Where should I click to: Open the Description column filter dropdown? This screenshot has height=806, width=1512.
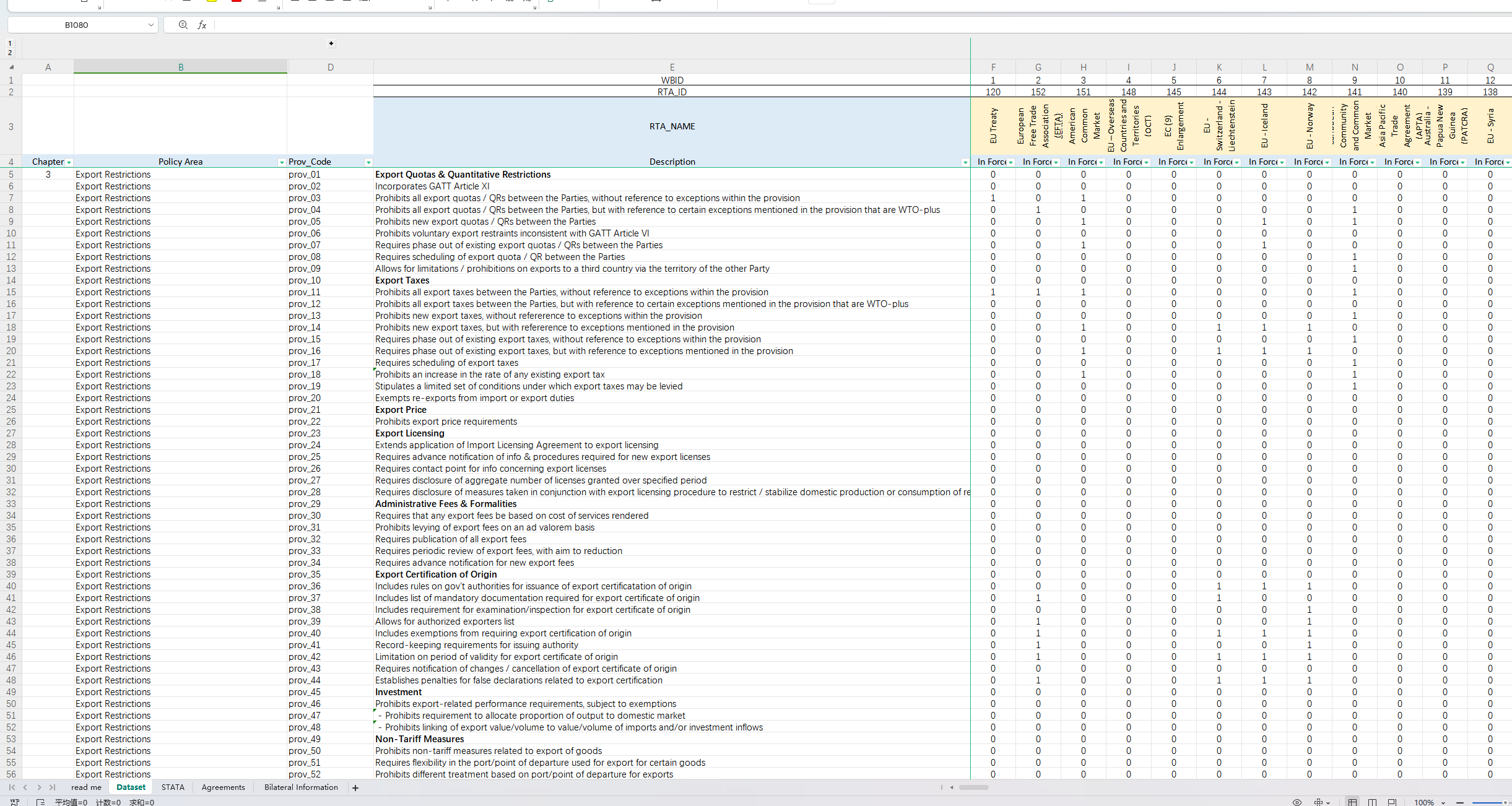[965, 162]
